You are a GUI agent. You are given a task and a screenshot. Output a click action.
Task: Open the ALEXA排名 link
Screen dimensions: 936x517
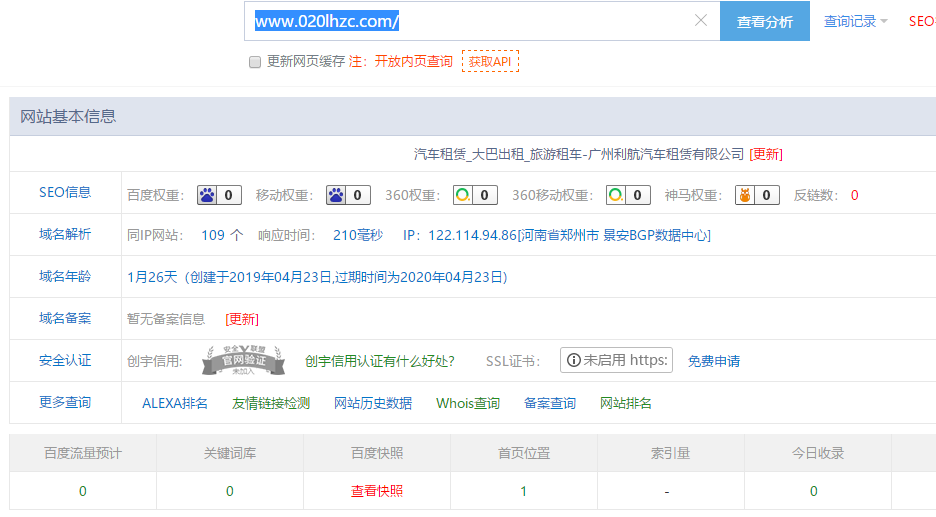[x=175, y=403]
